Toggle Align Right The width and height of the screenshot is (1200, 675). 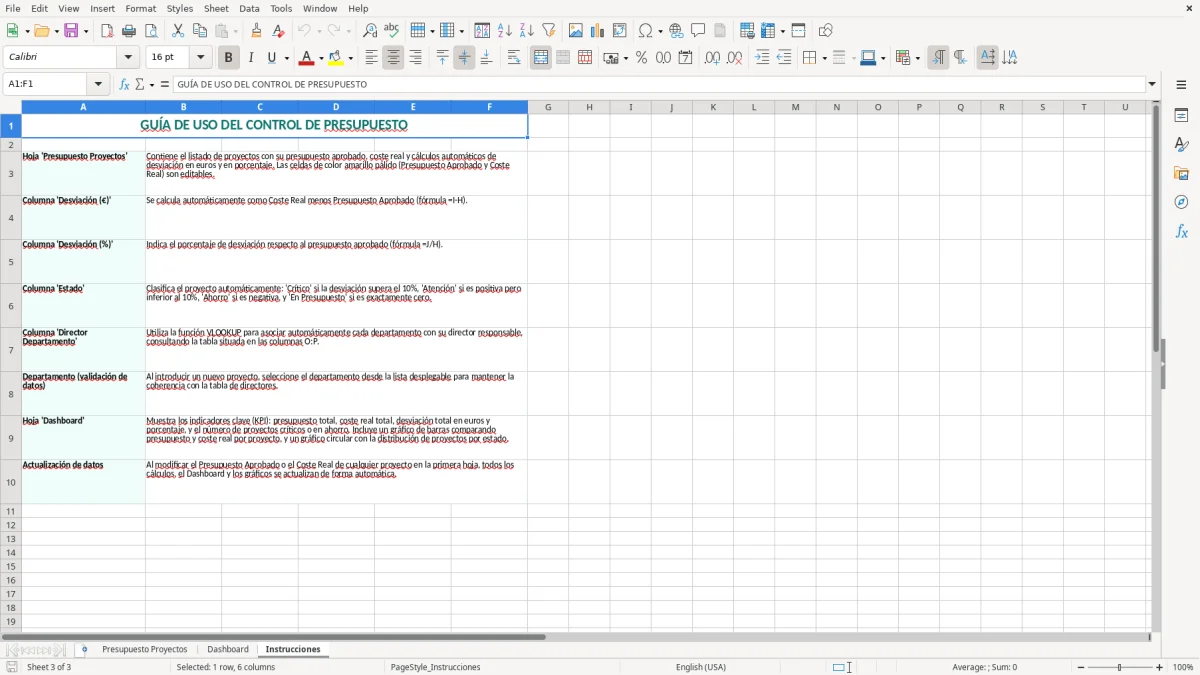click(415, 58)
